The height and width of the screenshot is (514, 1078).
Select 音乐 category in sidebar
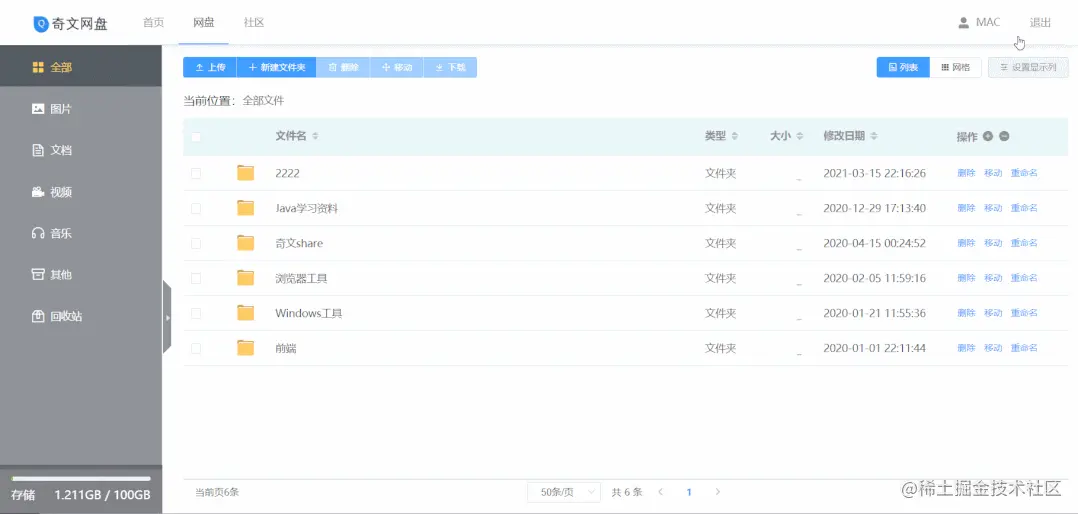point(81,233)
